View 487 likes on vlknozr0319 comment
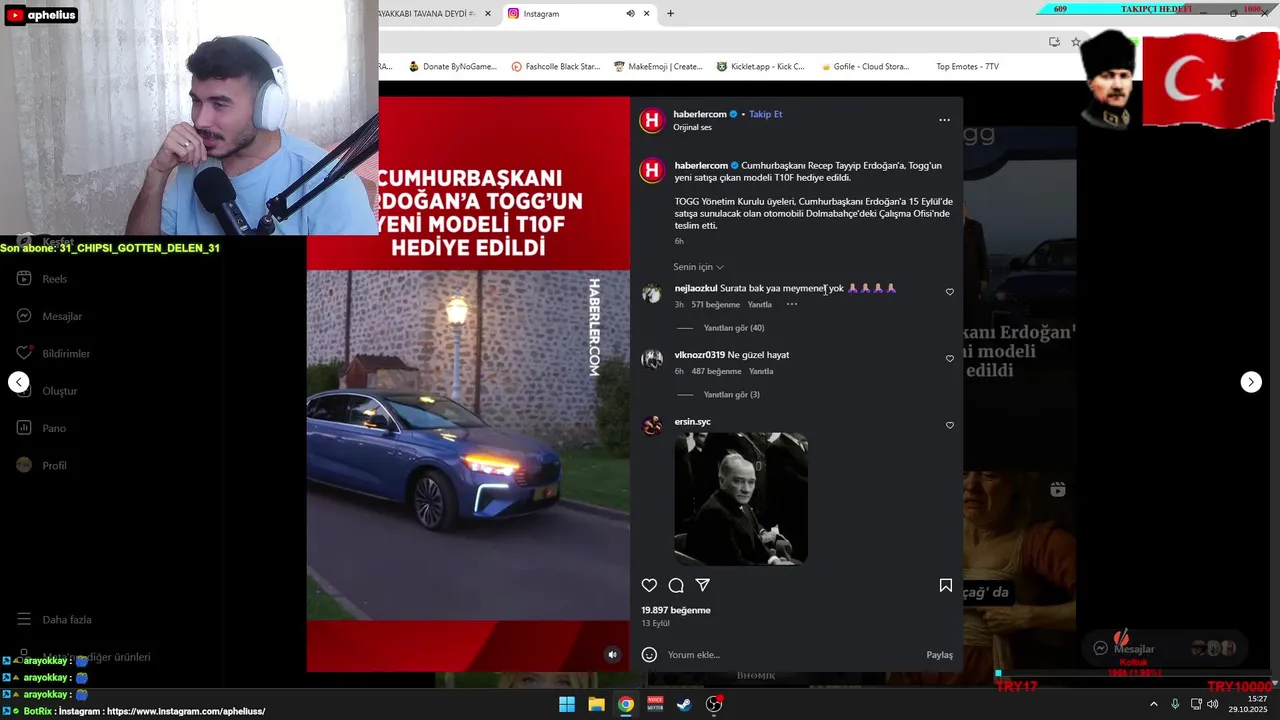The height and width of the screenshot is (720, 1280). click(x=717, y=372)
